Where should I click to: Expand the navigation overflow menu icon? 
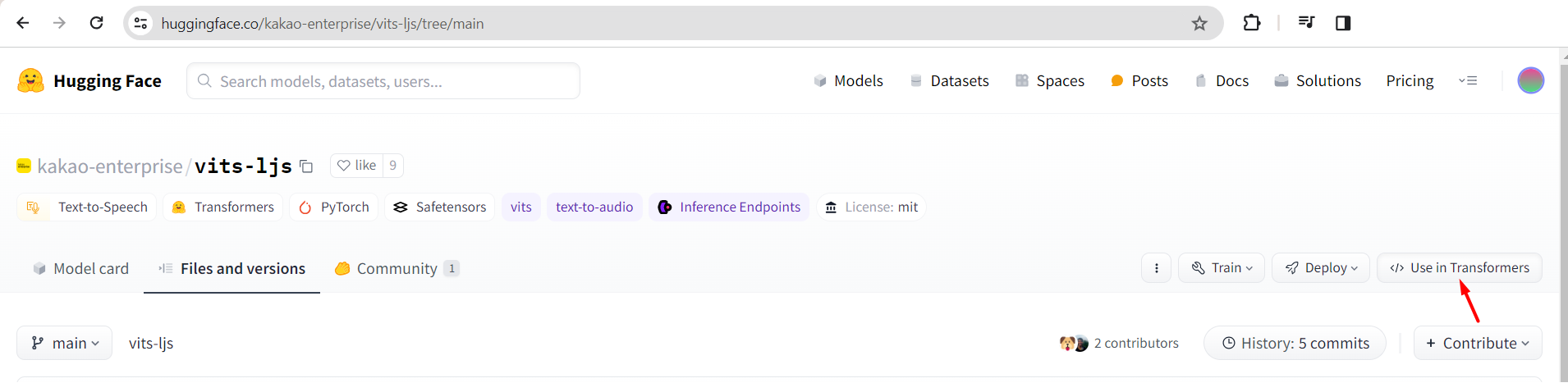click(x=1468, y=80)
